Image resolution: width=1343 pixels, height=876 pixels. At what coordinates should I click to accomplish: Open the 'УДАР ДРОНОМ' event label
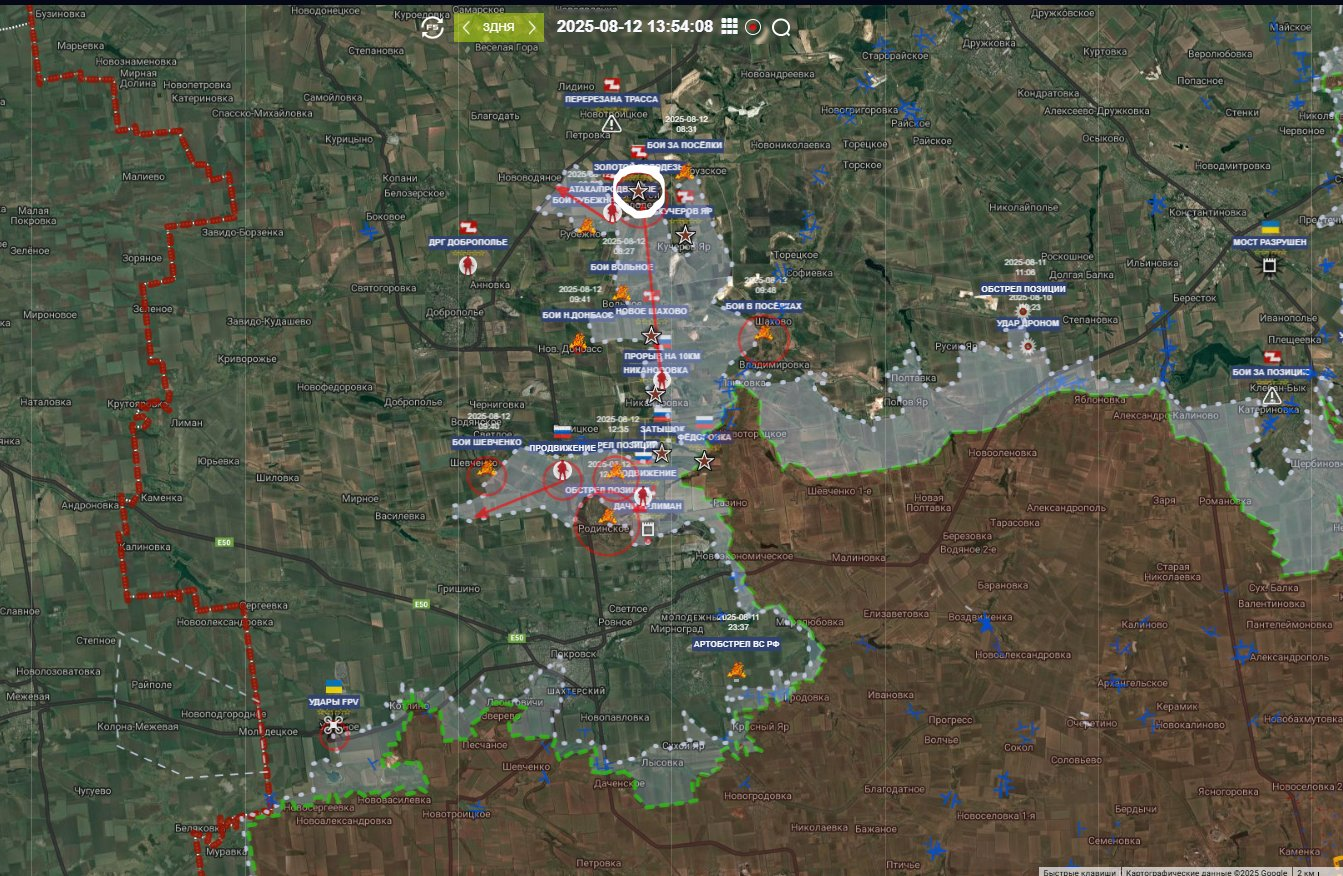1027,324
